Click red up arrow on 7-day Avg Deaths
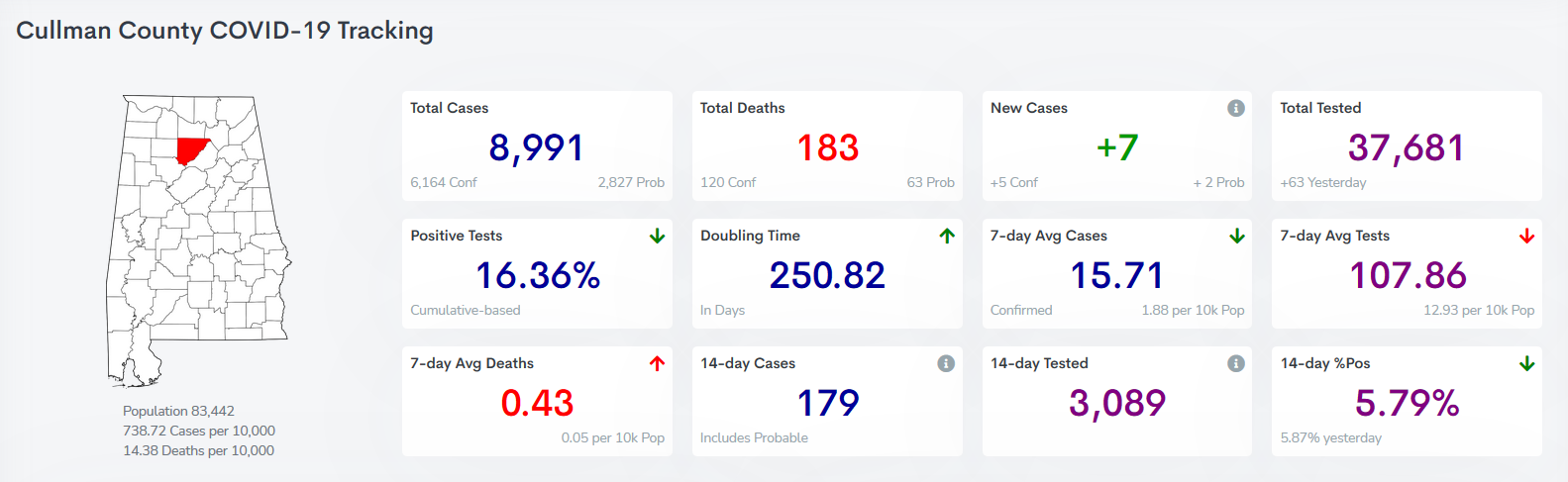This screenshot has height=482, width=1568. 657,363
